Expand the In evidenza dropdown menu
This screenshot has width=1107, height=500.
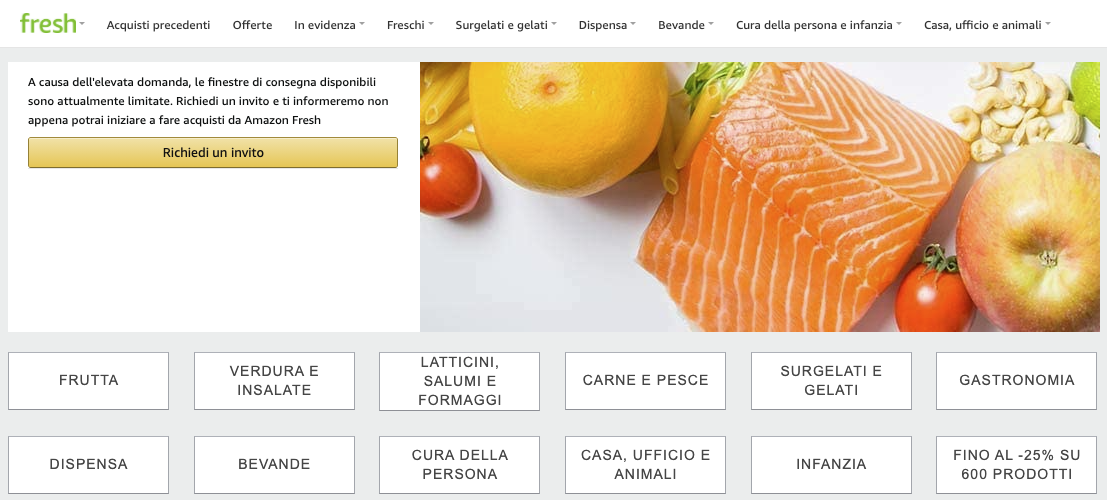tap(329, 25)
